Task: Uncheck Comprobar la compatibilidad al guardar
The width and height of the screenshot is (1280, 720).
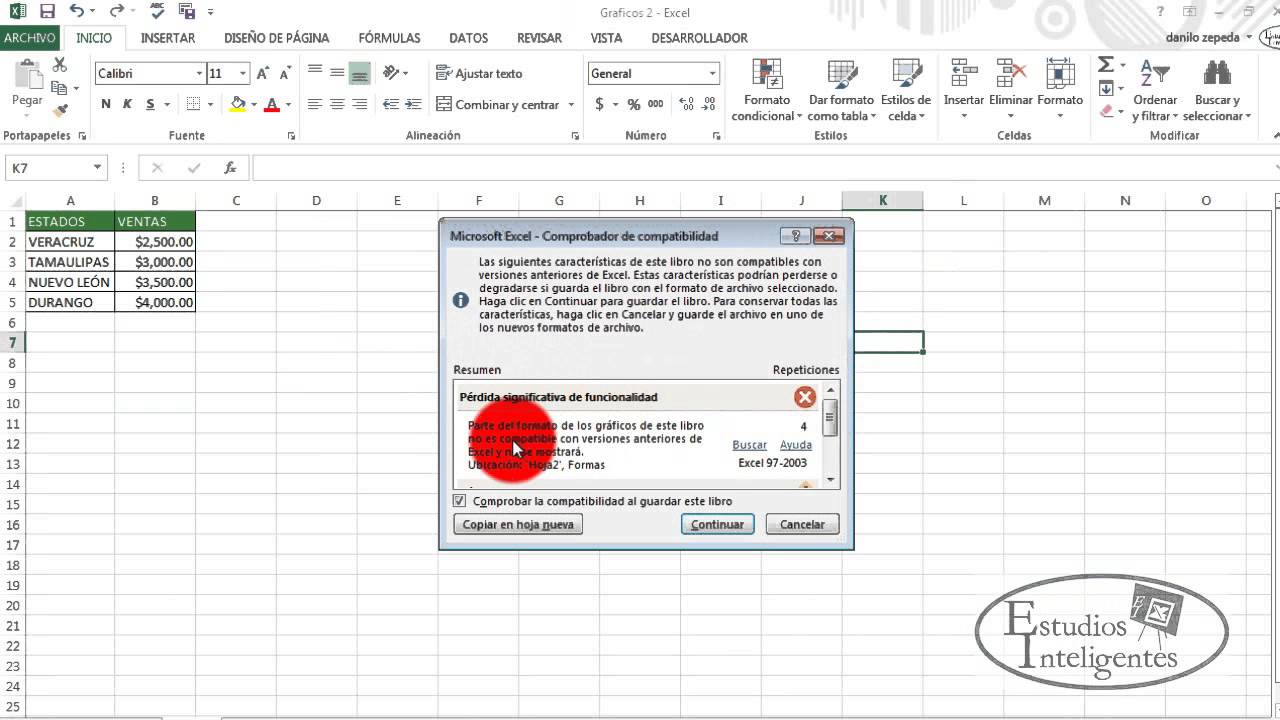Action: 460,501
